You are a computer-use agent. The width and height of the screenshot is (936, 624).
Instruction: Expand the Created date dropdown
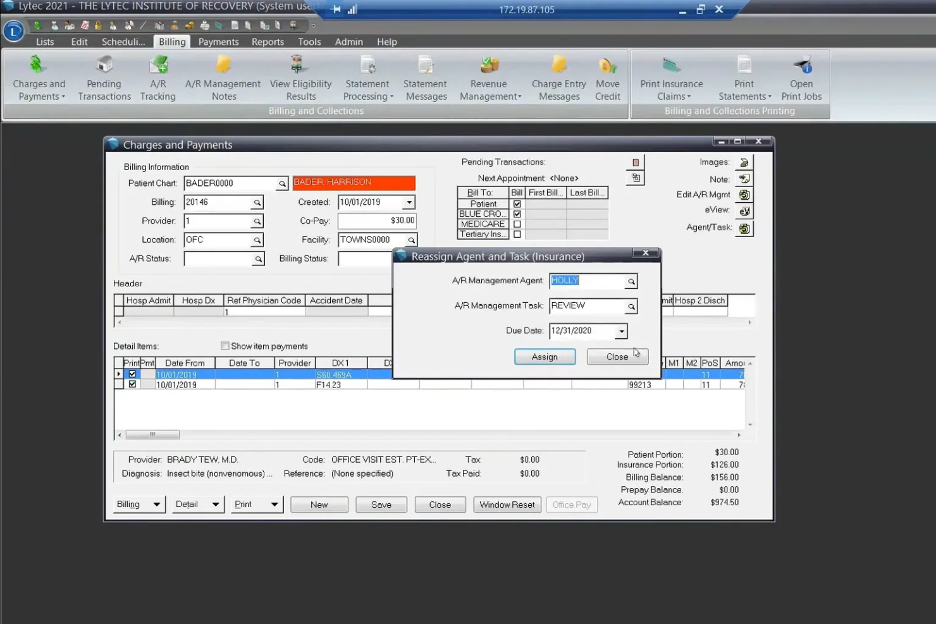(x=408, y=202)
